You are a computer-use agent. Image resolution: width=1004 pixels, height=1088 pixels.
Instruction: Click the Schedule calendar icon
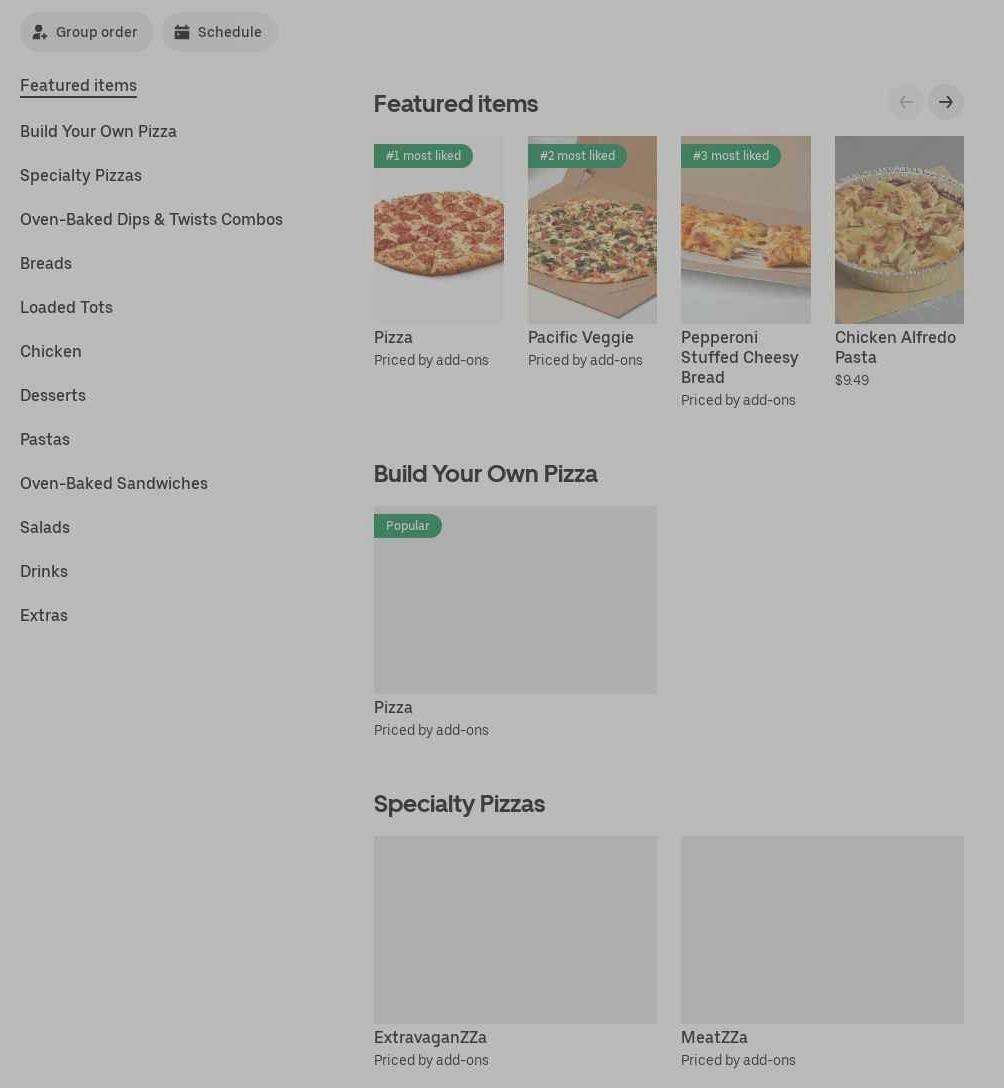point(182,32)
